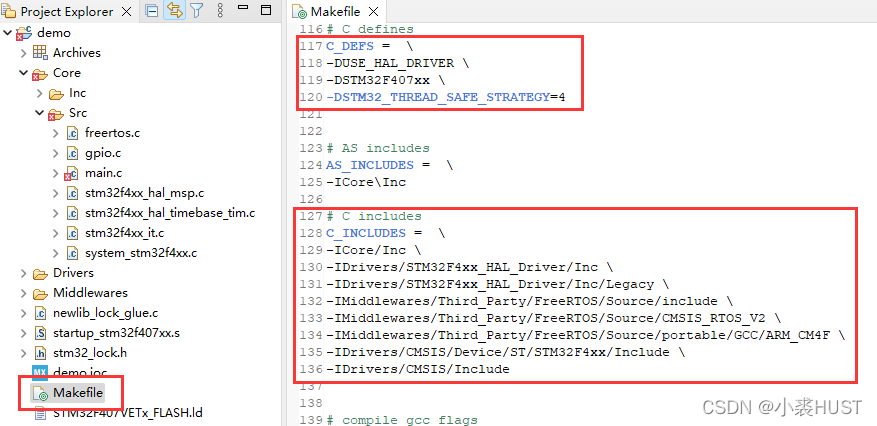The image size is (877, 426).
Task: Click -DSTM32F407xx on line 119
Action: click(x=378, y=79)
